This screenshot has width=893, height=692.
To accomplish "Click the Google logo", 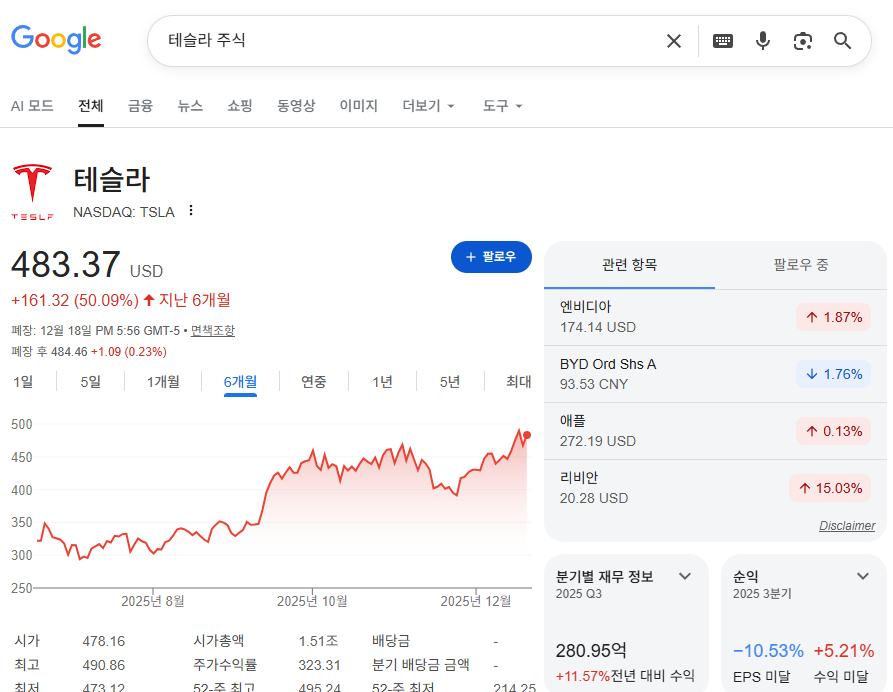I will coord(56,39).
